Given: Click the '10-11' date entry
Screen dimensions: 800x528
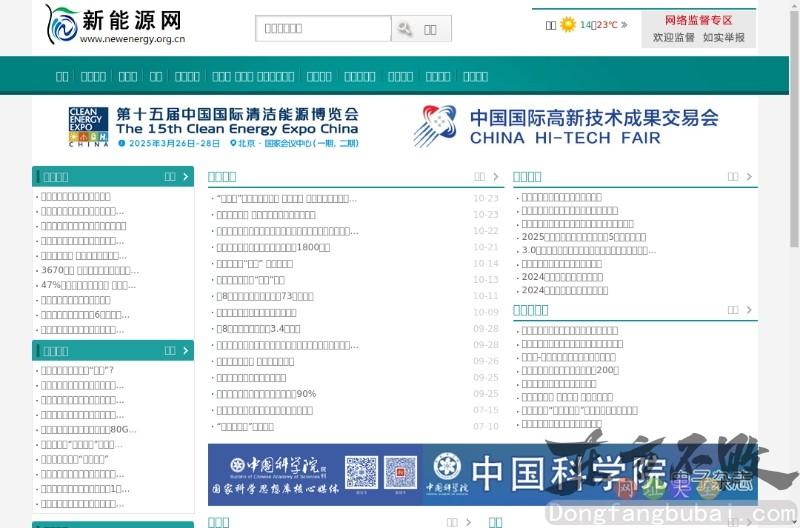Looking at the screenshot, I should pos(486,296).
